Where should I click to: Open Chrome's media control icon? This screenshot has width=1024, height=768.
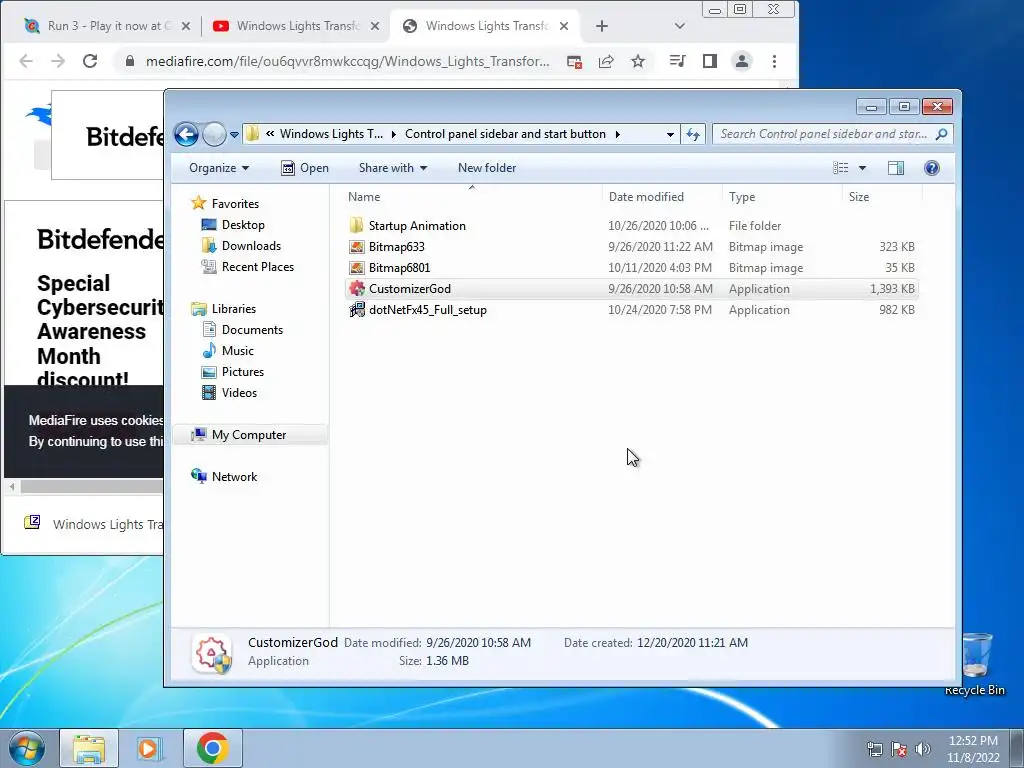(x=677, y=61)
